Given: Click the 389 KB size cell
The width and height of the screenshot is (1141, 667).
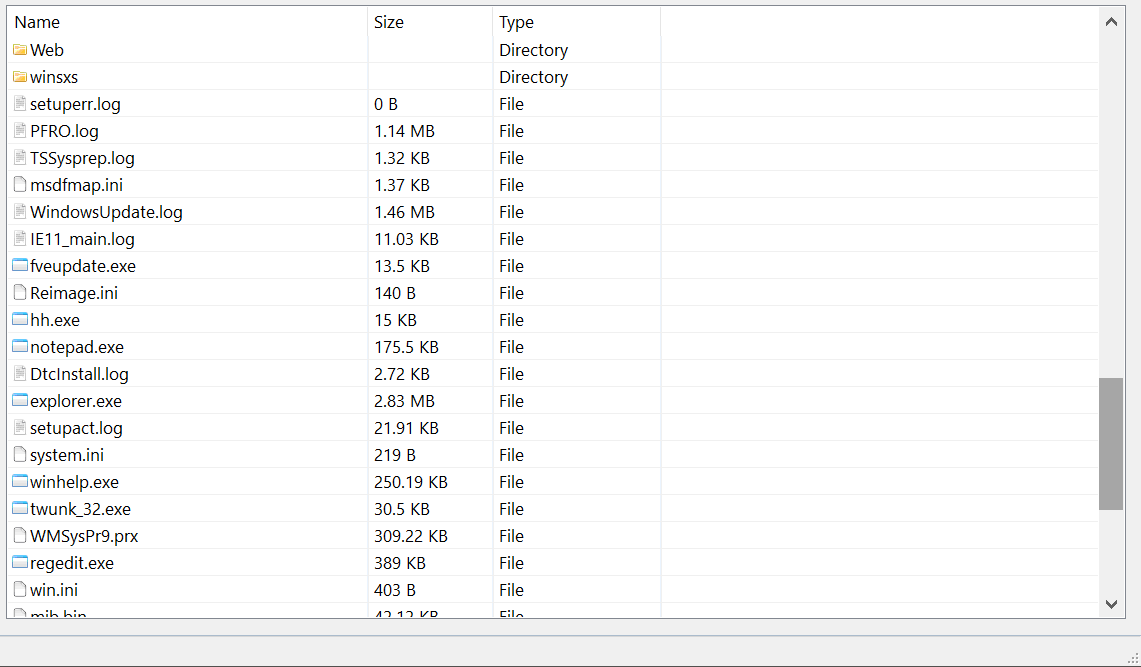Looking at the screenshot, I should [400, 563].
